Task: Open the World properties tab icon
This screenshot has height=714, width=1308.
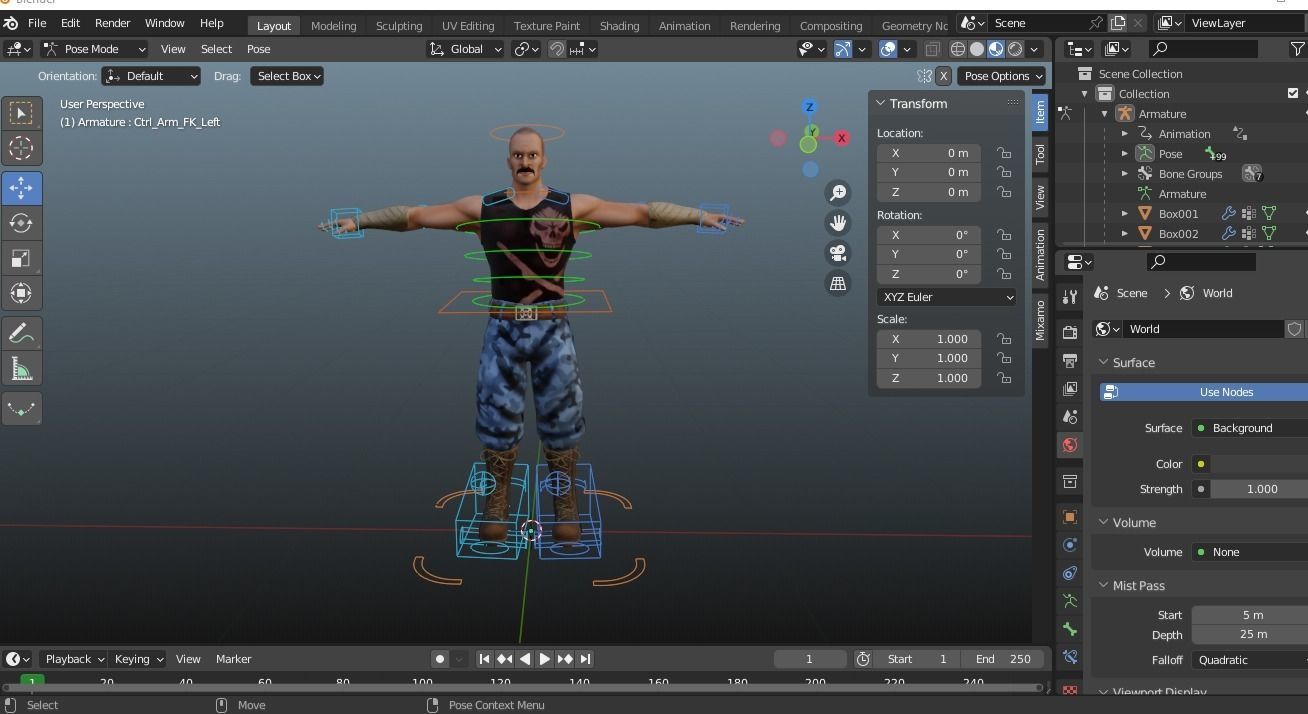Action: (x=1069, y=445)
